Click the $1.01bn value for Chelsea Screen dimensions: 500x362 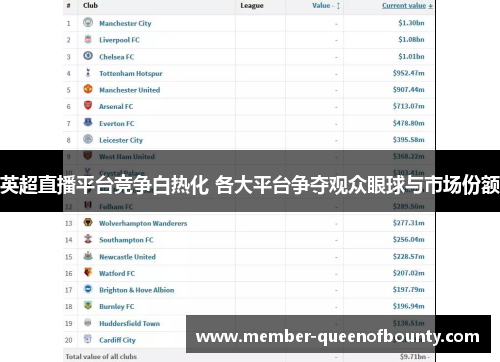pyautogui.click(x=411, y=56)
